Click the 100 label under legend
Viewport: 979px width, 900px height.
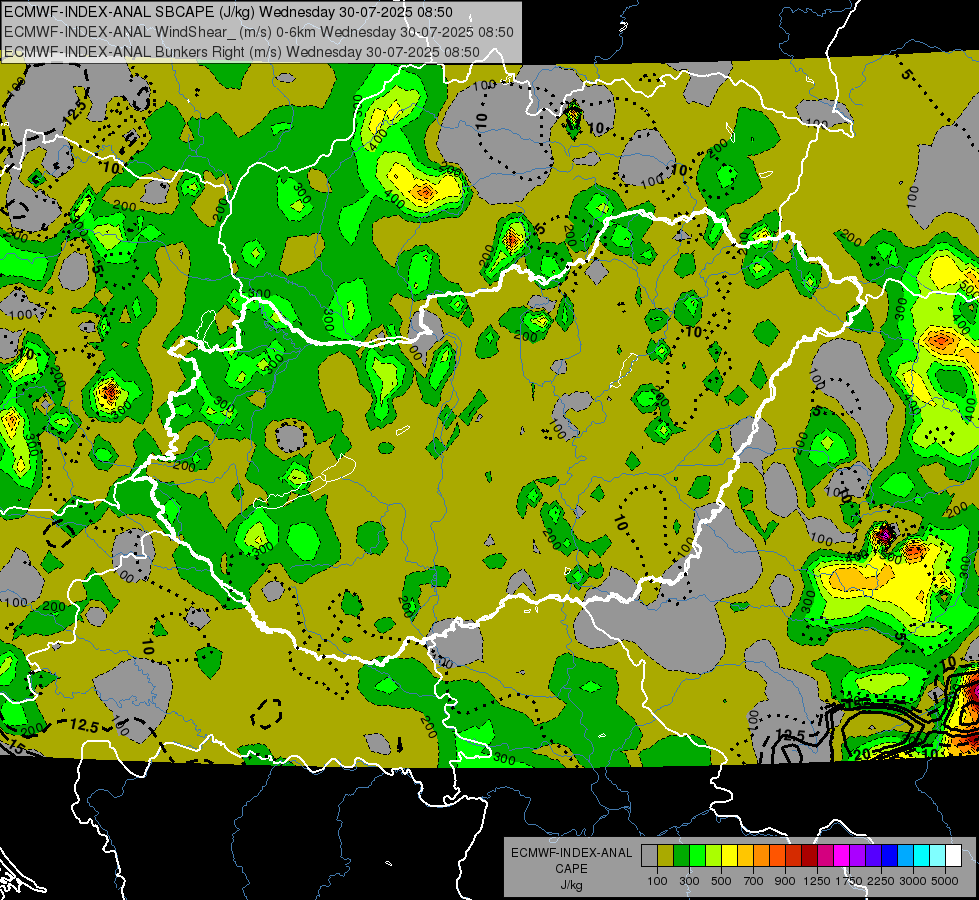(657, 881)
